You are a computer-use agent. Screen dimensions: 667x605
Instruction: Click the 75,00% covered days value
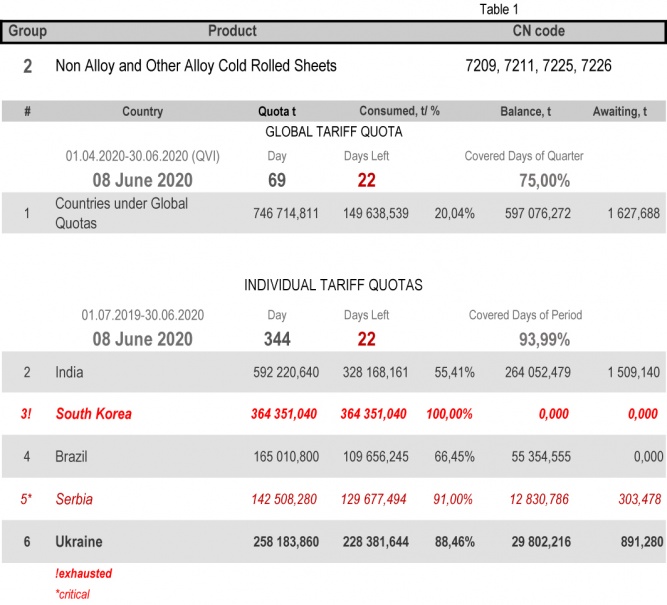pos(543,181)
